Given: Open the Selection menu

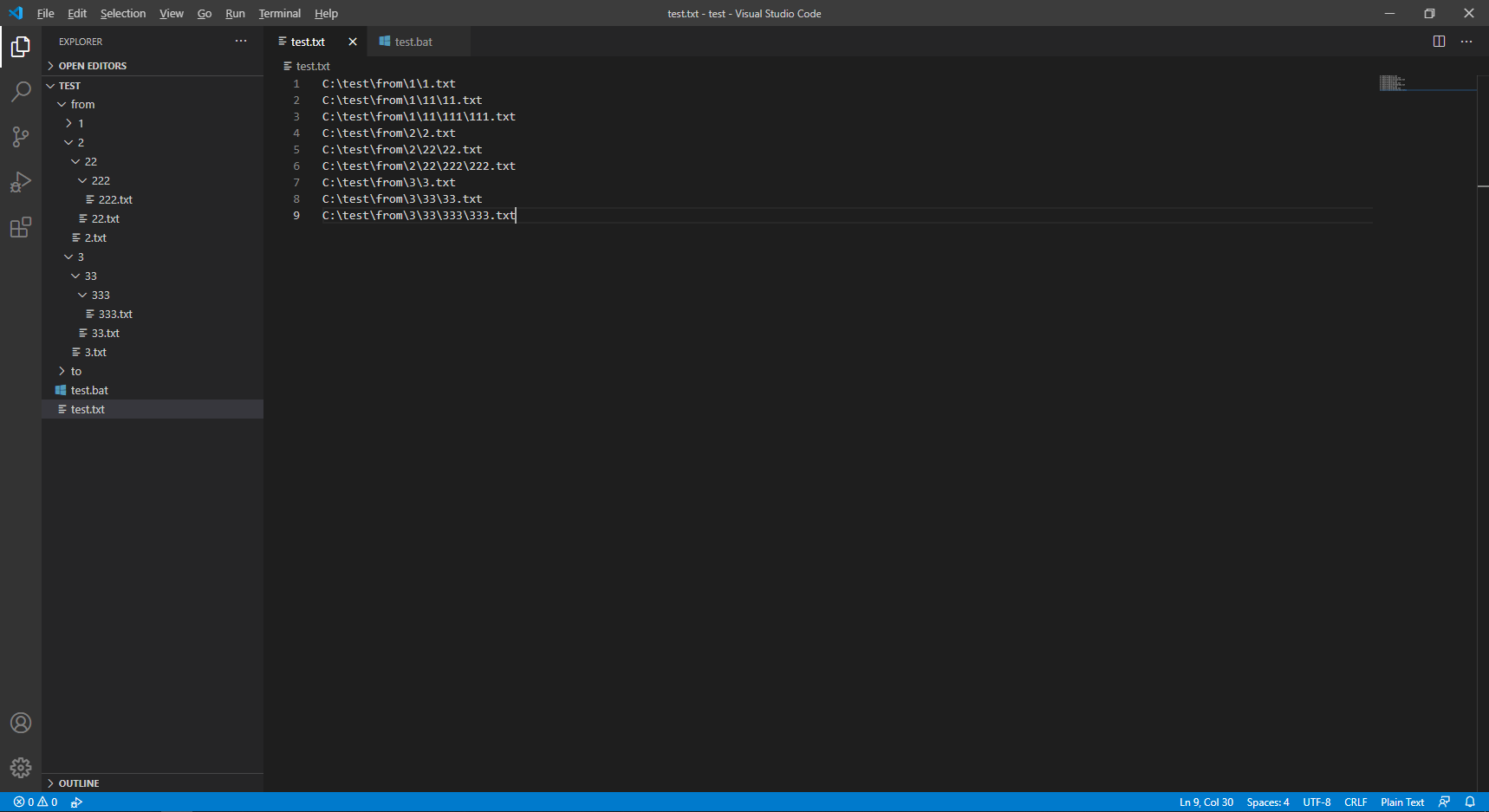Looking at the screenshot, I should [123, 13].
